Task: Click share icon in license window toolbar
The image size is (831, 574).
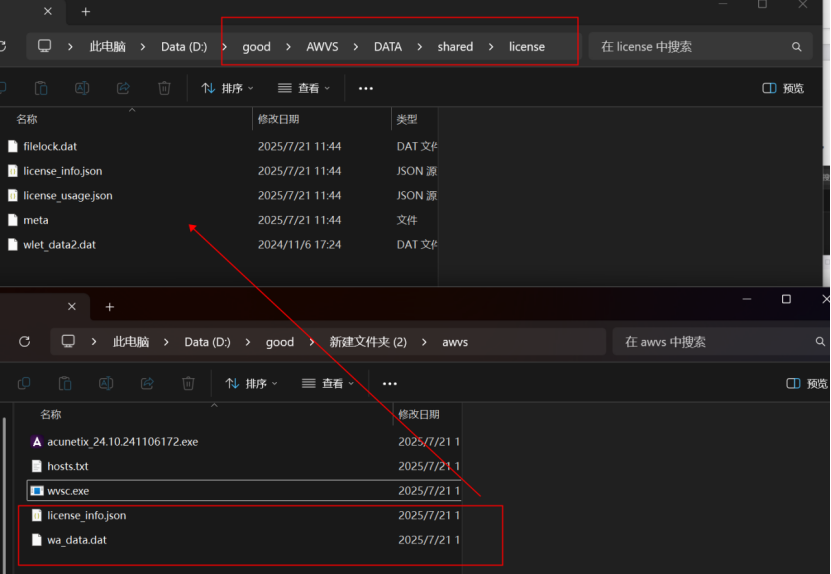Action: pos(123,88)
